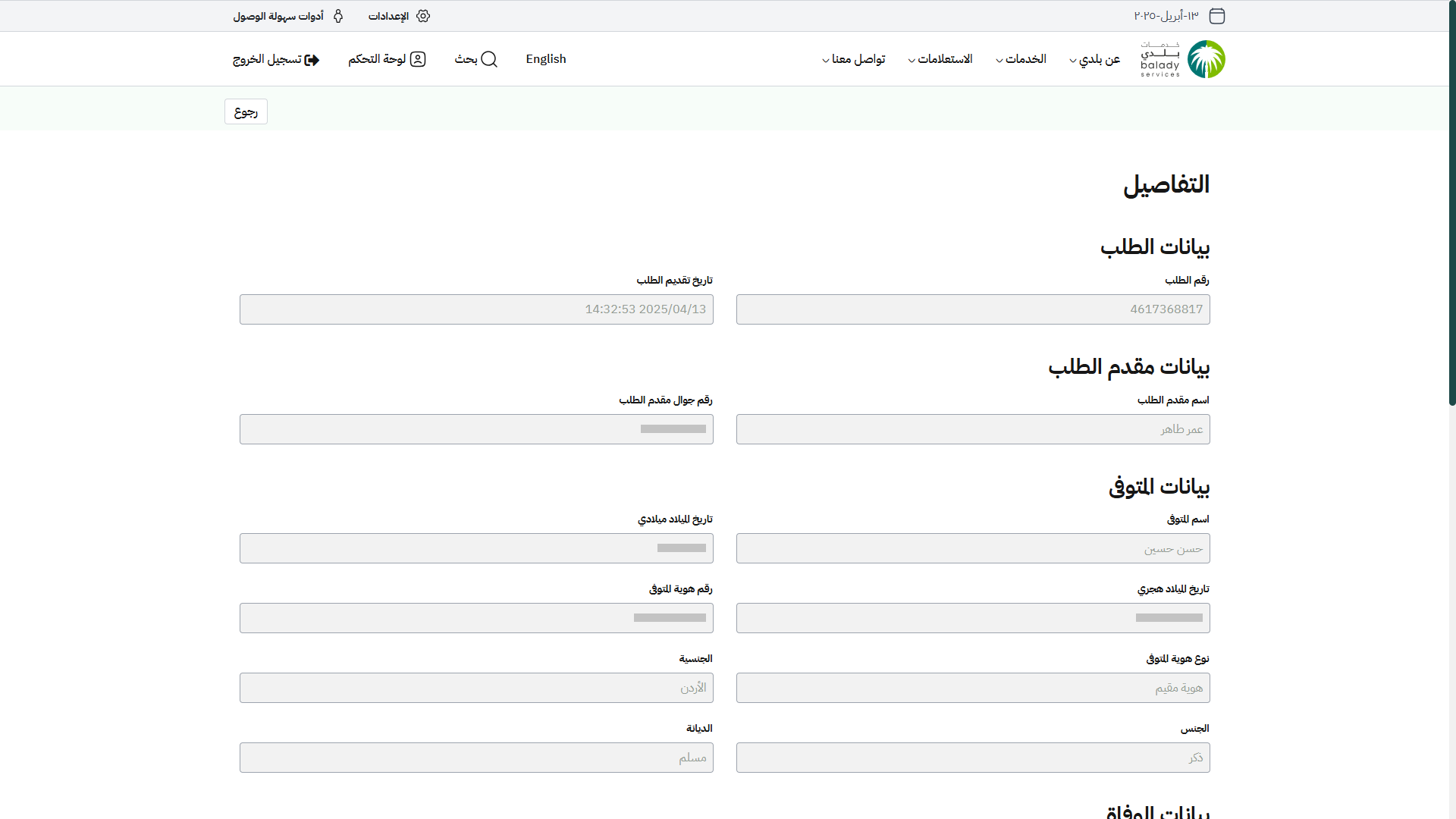Click the accessibility tools person icon
1456x819 pixels.
point(338,16)
